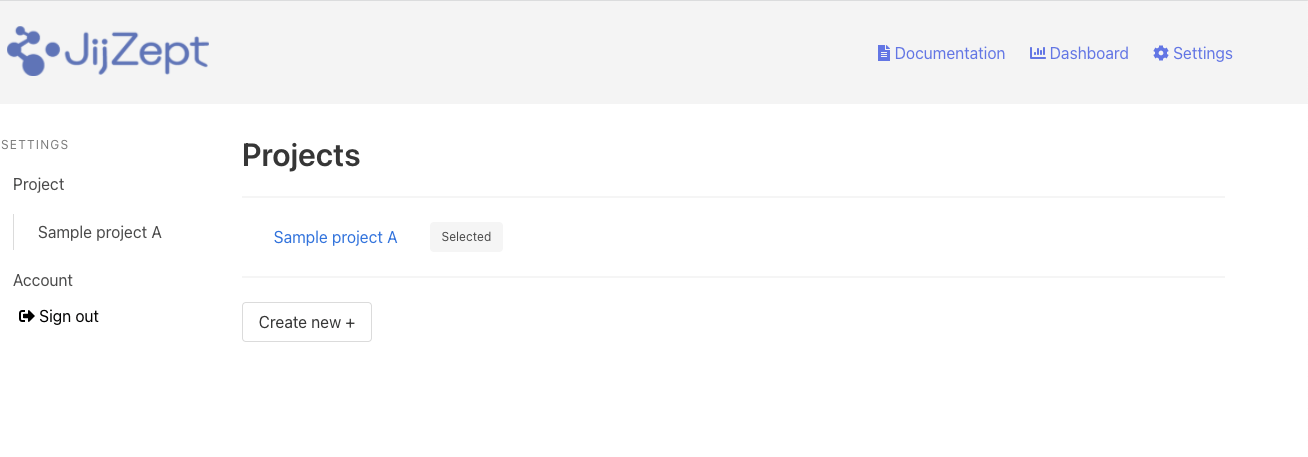Click the SETTINGS sidebar section label
The height and width of the screenshot is (457, 1308).
(x=35, y=145)
